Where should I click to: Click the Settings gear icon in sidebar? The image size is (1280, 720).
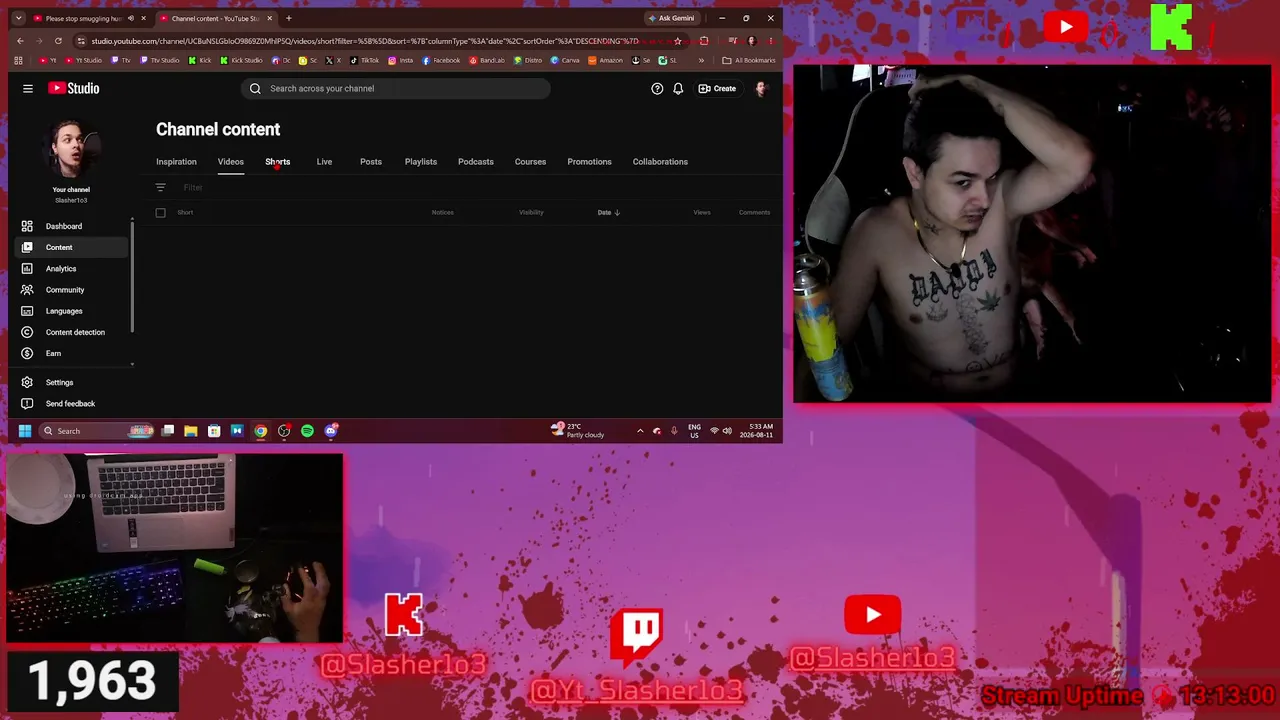(x=27, y=382)
